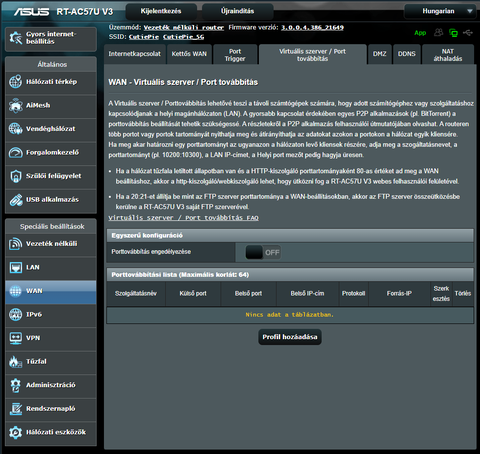Screen dimensions: 480x454
Task: Switch to the Kettős WAN tab
Action: coord(189,54)
